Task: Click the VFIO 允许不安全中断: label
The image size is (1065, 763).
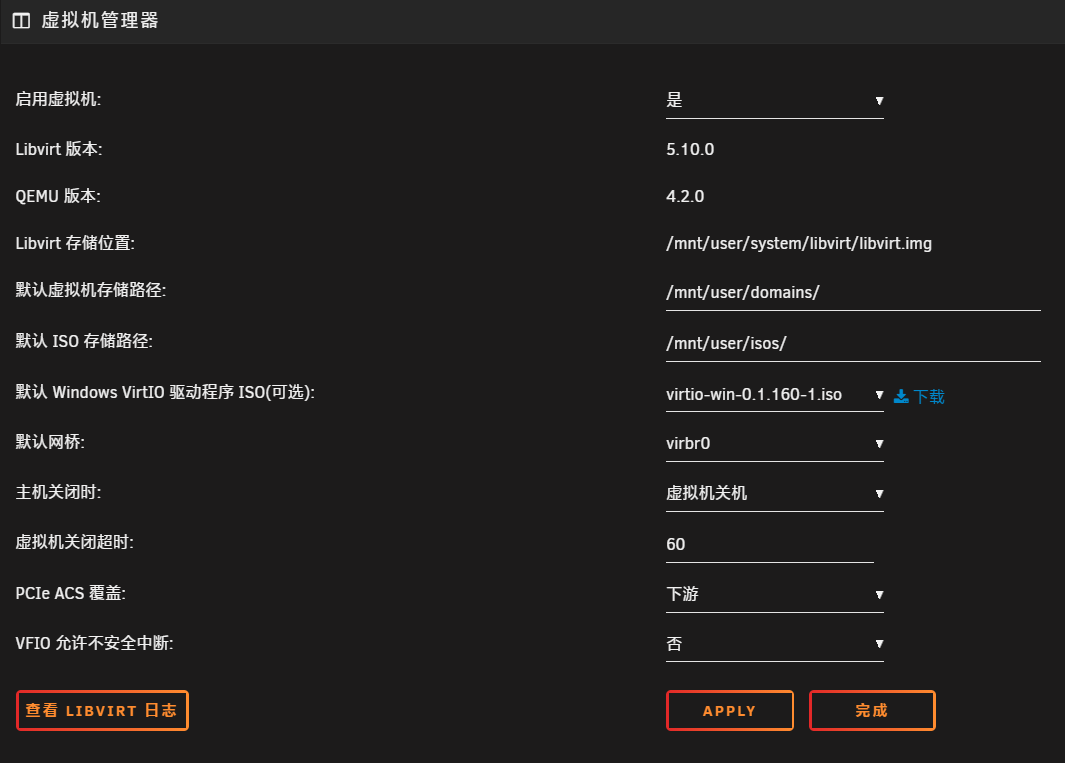Action: [x=94, y=643]
